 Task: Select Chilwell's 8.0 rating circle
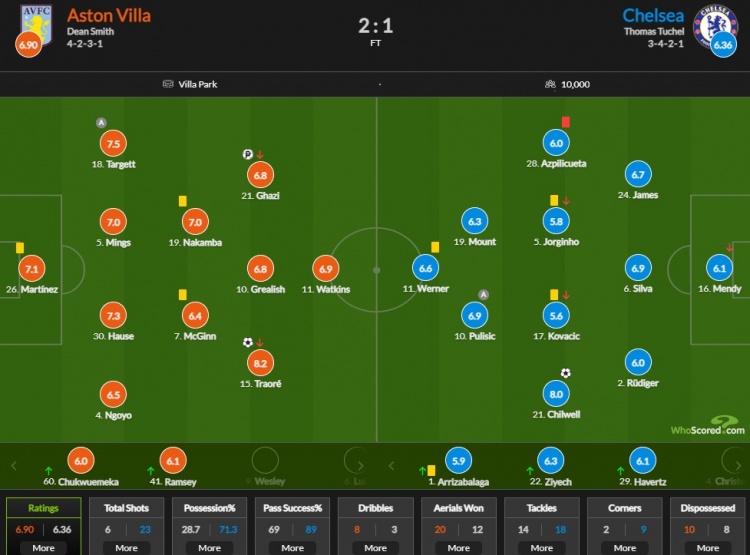(555, 393)
